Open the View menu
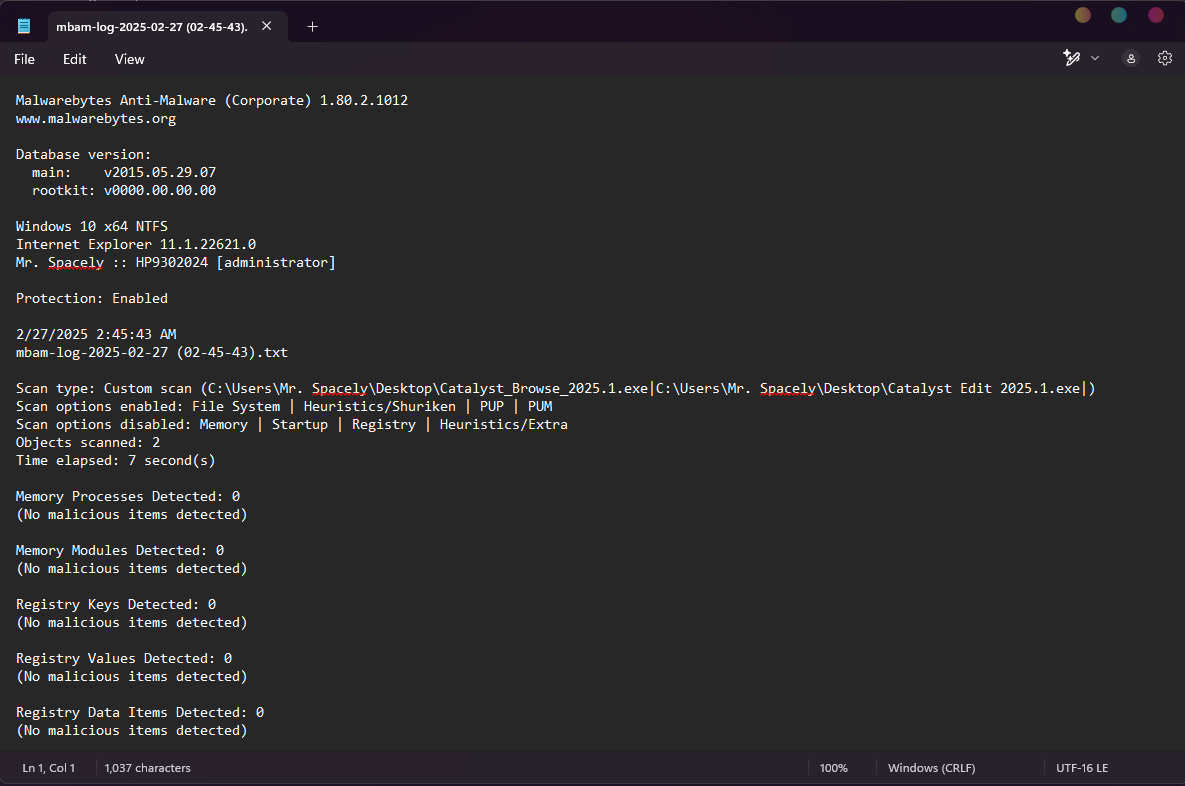The height and width of the screenshot is (786, 1185). click(x=129, y=59)
